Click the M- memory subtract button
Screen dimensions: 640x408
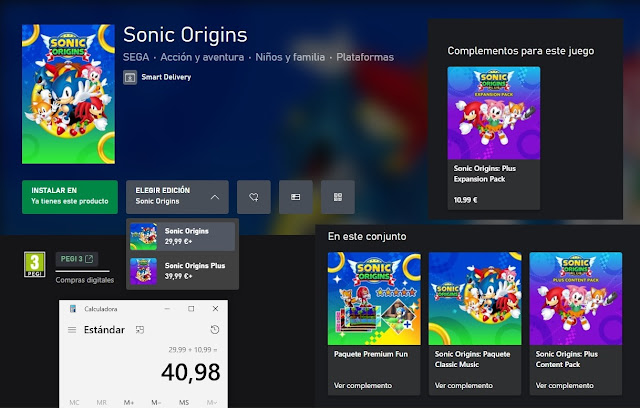156,403
